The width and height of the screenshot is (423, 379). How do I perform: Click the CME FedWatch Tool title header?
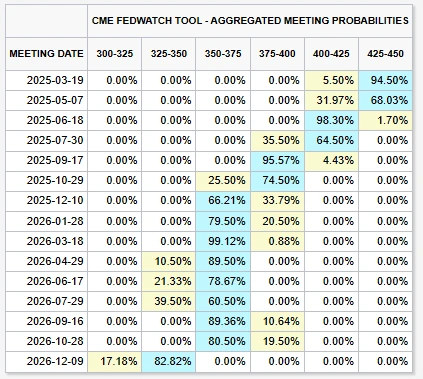(x=250, y=21)
